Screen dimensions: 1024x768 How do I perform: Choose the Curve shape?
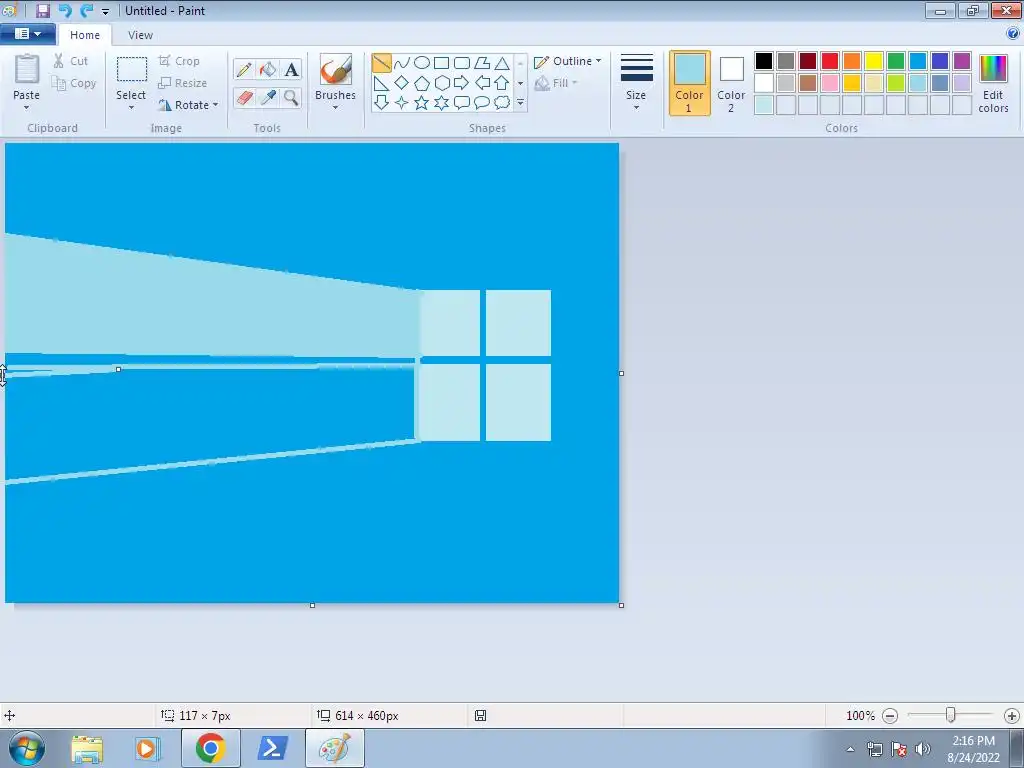[x=402, y=63]
